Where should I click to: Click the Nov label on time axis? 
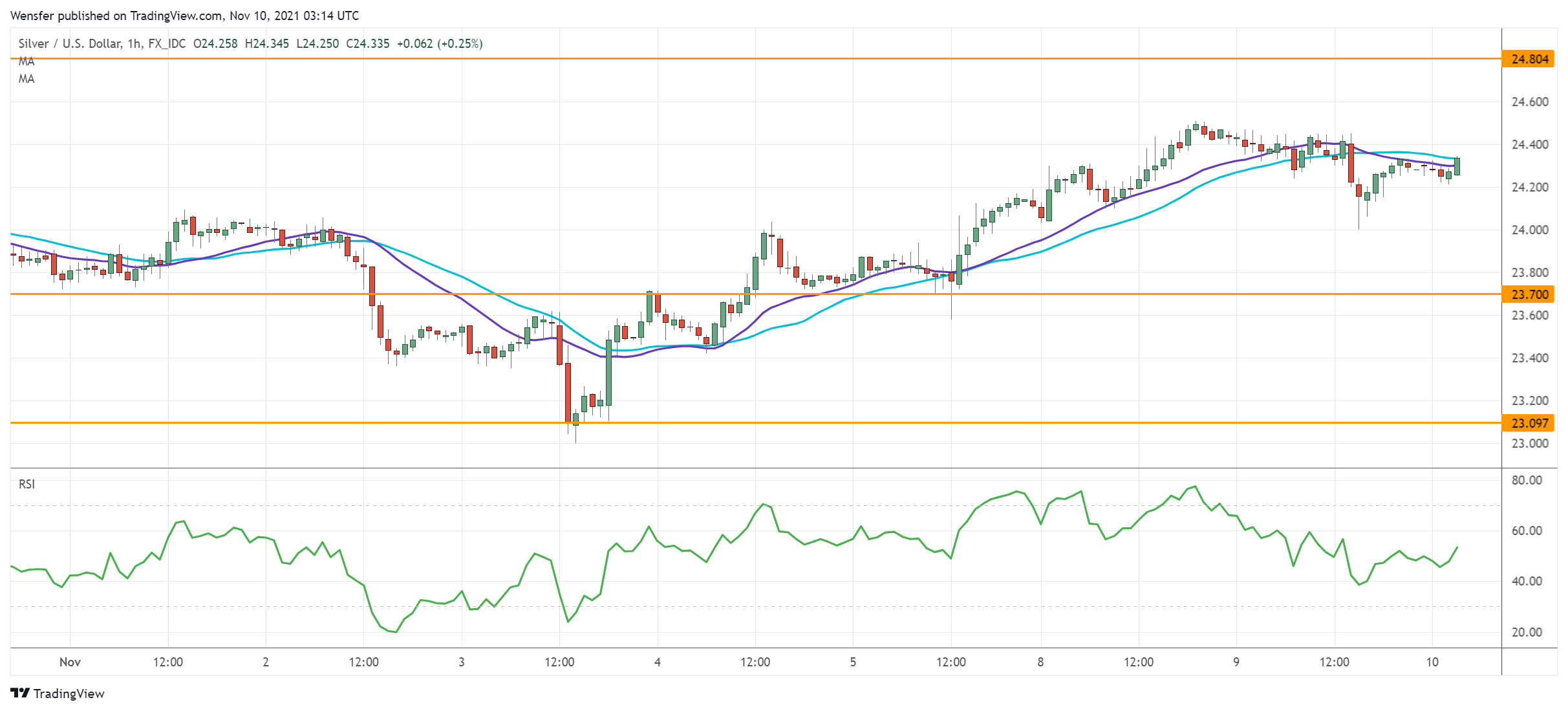[x=70, y=662]
